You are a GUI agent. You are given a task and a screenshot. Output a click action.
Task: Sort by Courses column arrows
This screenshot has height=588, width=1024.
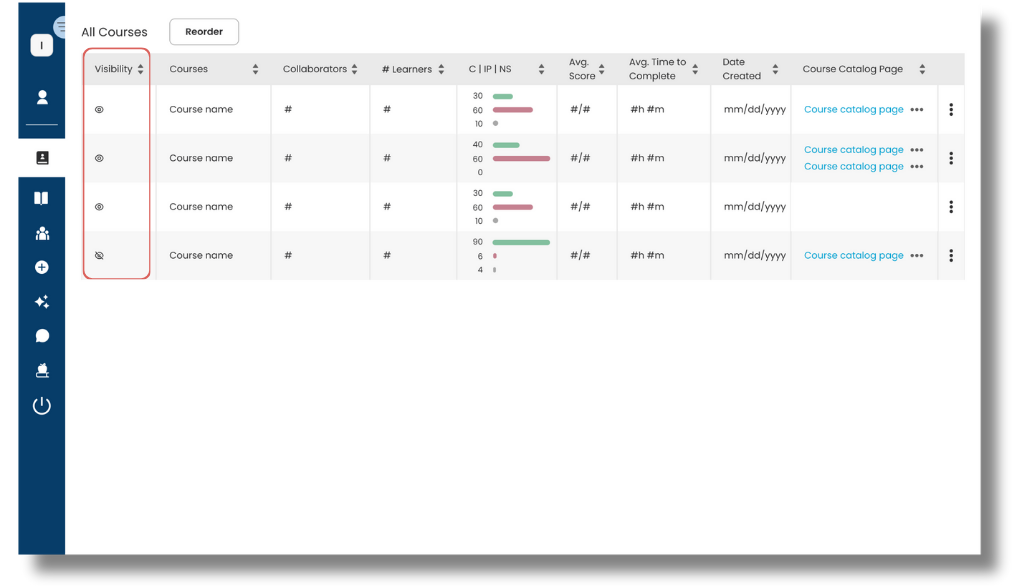255,69
